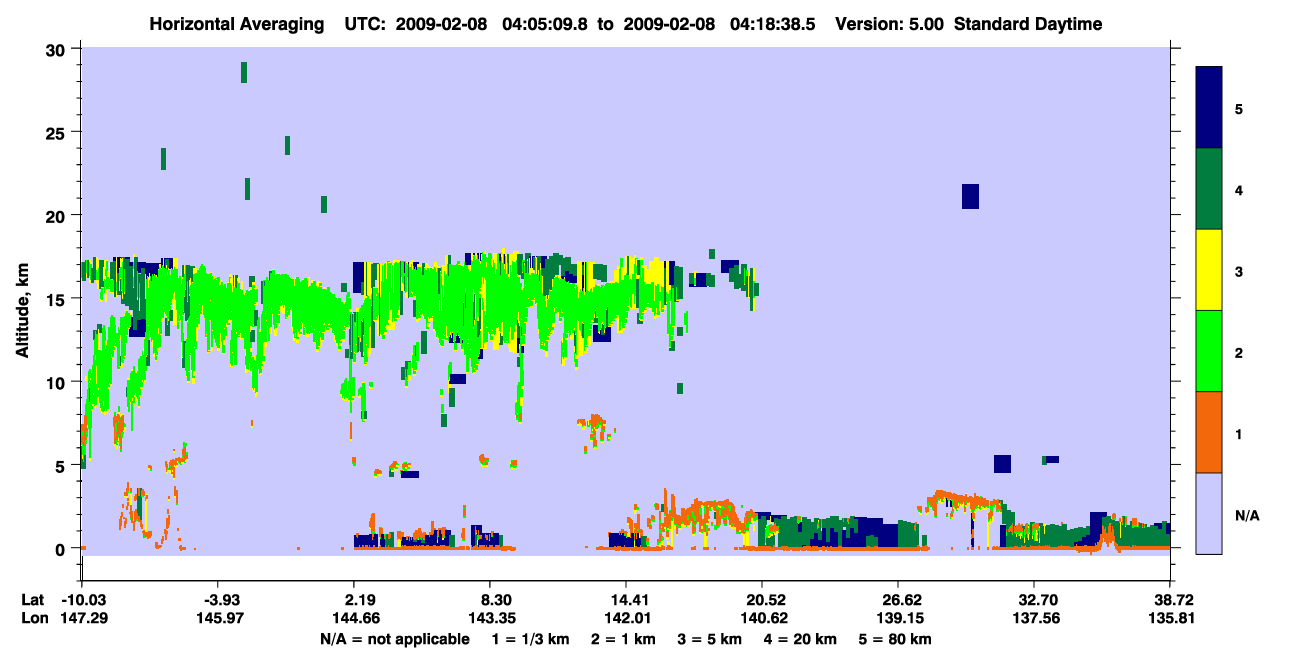Click the dark blue level 5 colorbar segment
The height and width of the screenshot is (667, 1300).
(x=1209, y=107)
